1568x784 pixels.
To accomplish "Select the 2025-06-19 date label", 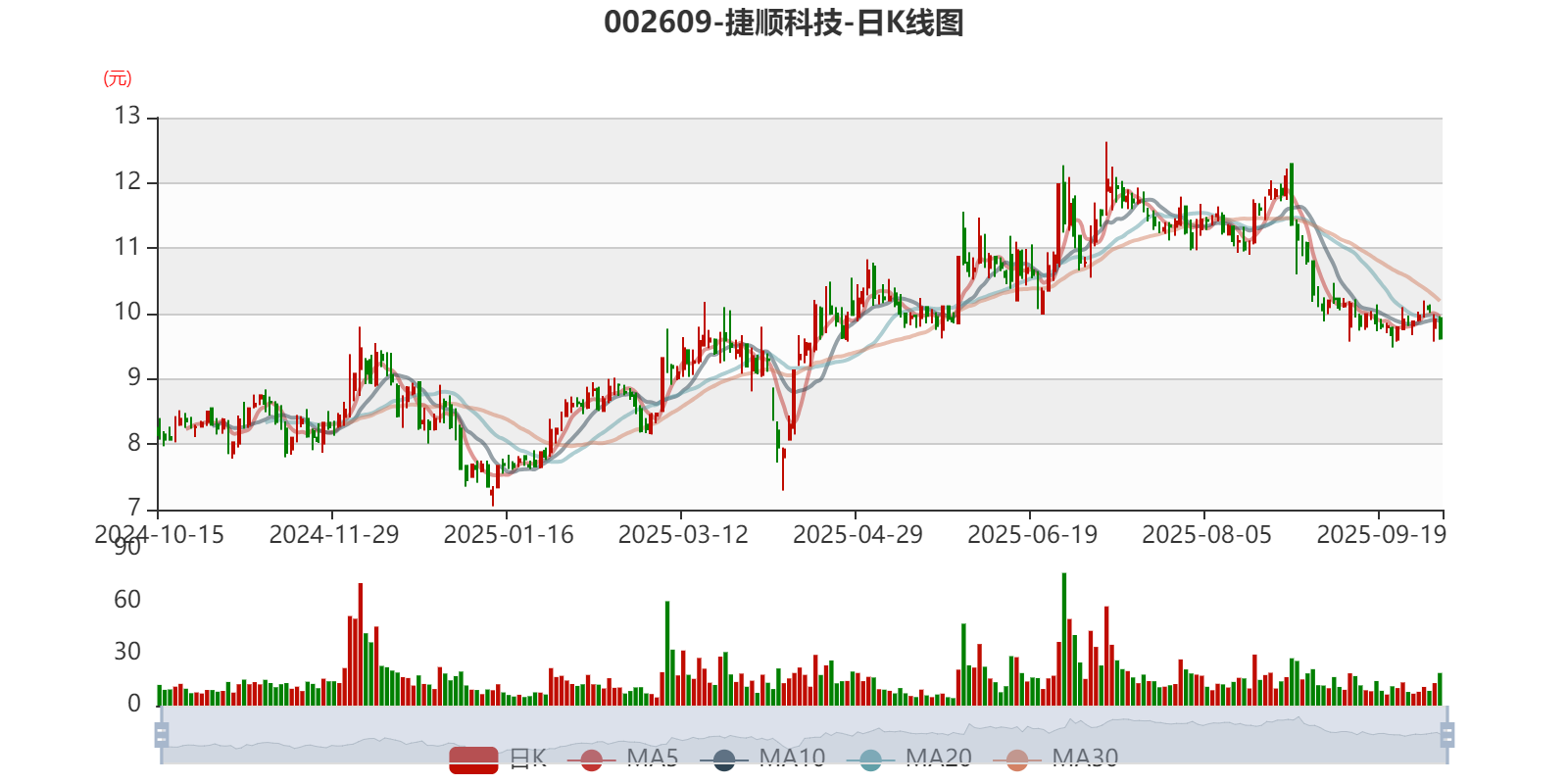I will point(1032,535).
